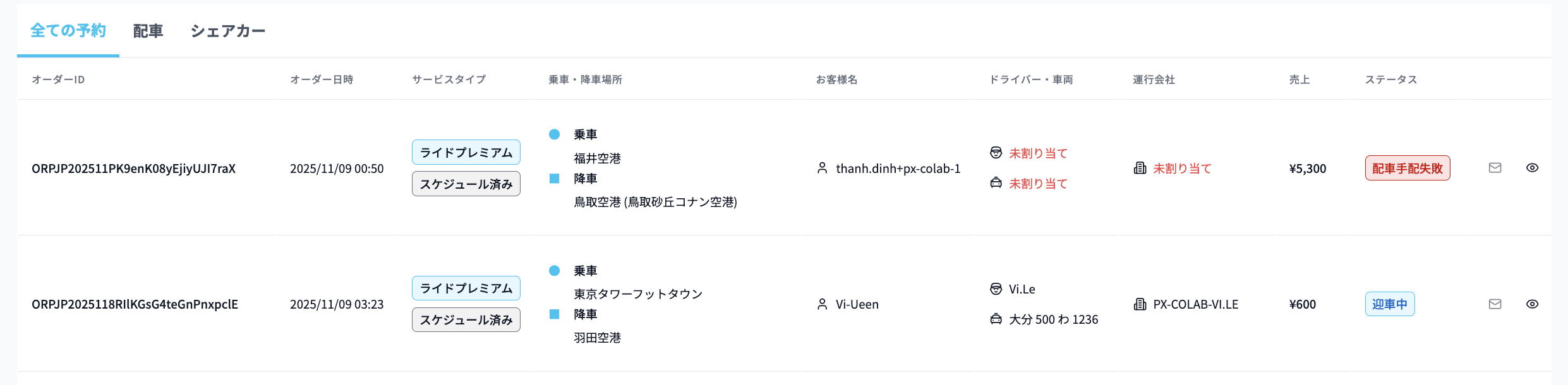The height and width of the screenshot is (385, 1568).
Task: Click the driver icon next to Vi.Le
Action: (x=996, y=288)
